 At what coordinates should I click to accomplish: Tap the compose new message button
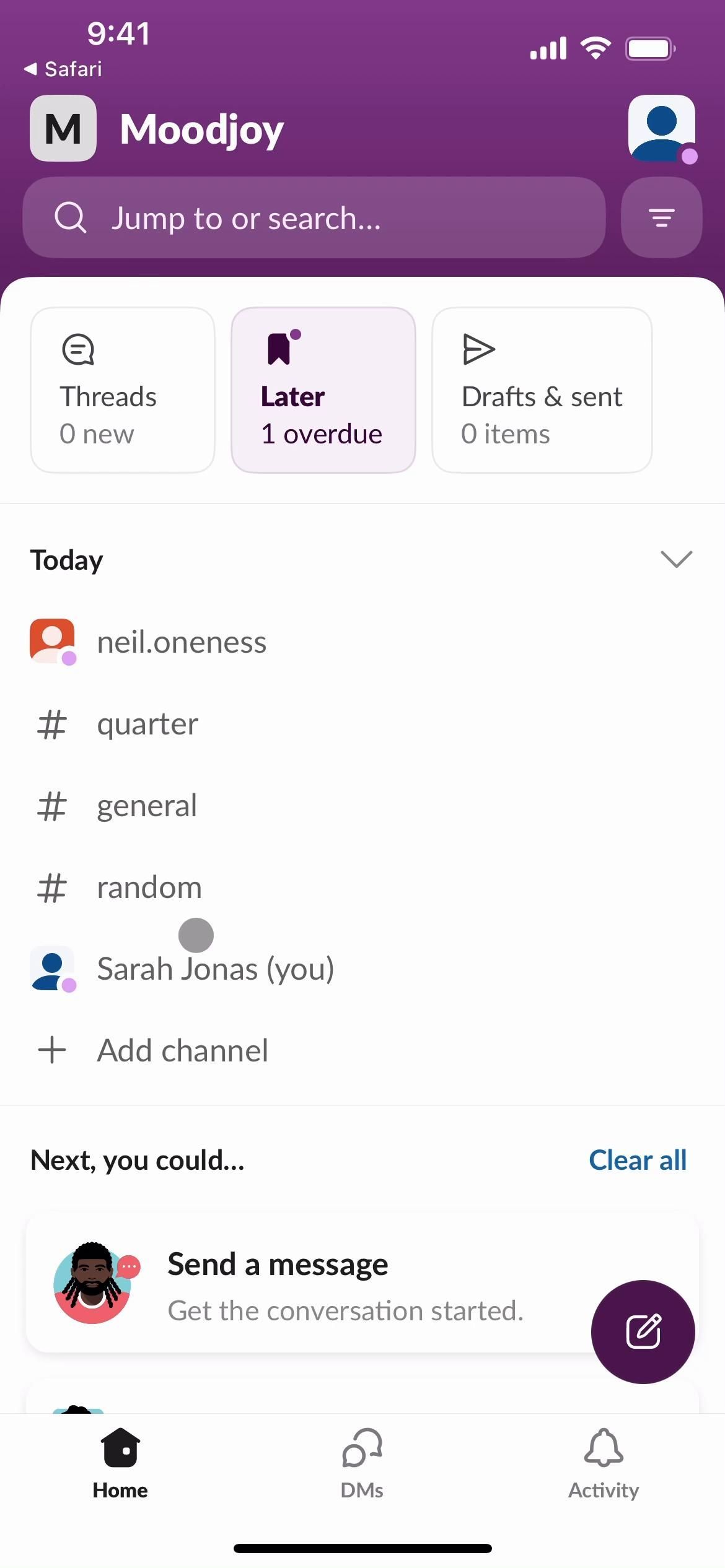(x=643, y=1331)
